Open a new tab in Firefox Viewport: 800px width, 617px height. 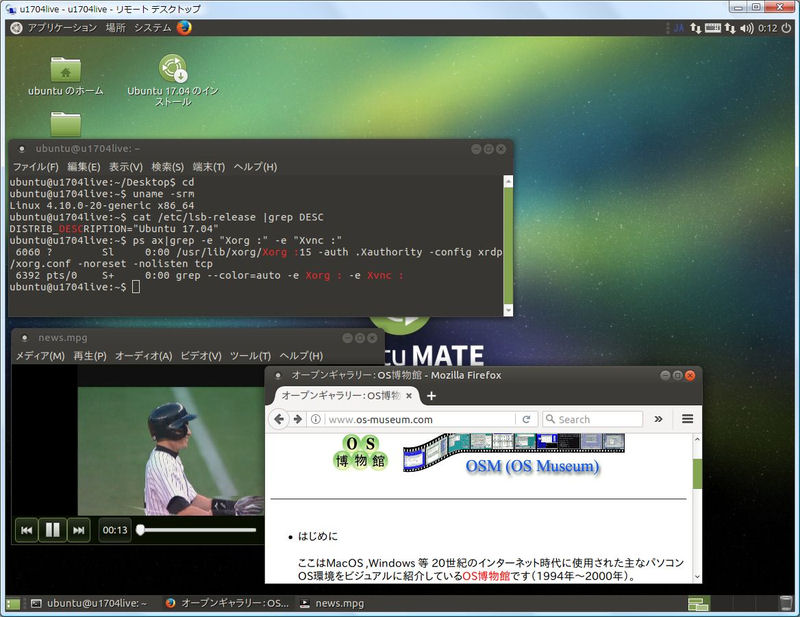(x=431, y=396)
